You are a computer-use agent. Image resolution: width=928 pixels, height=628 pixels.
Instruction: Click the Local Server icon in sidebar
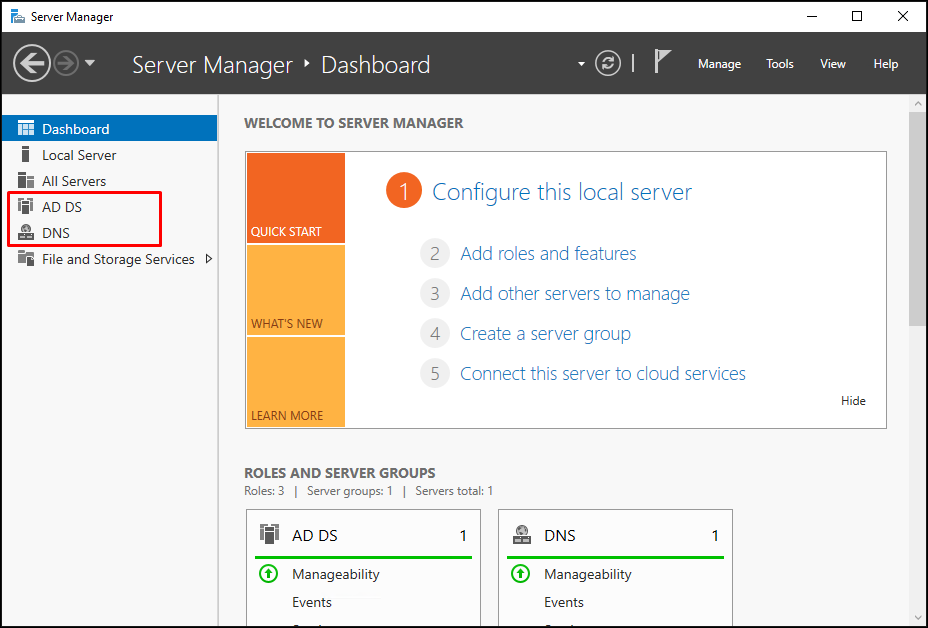coord(25,154)
